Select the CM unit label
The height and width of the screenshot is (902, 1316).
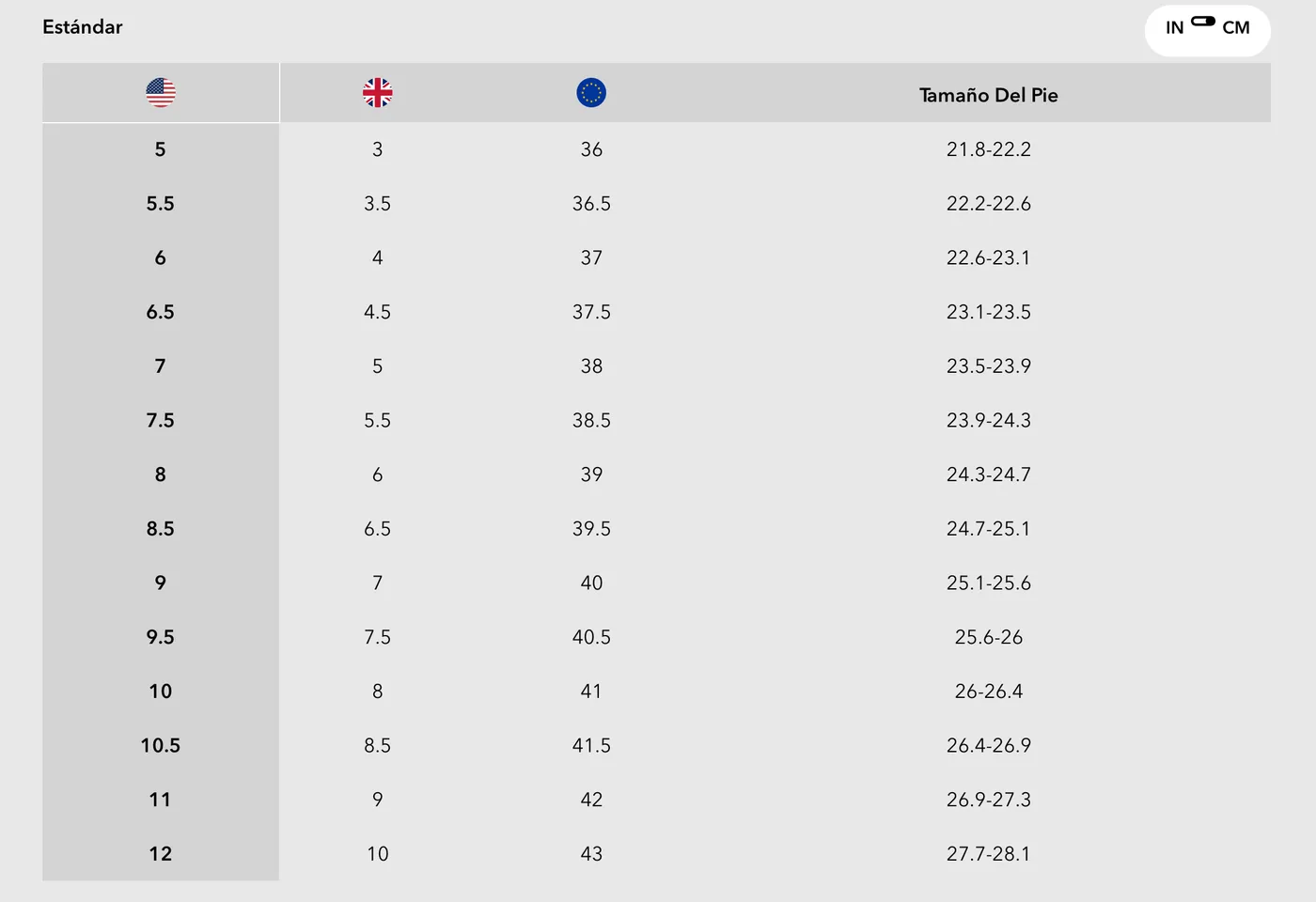[1236, 28]
